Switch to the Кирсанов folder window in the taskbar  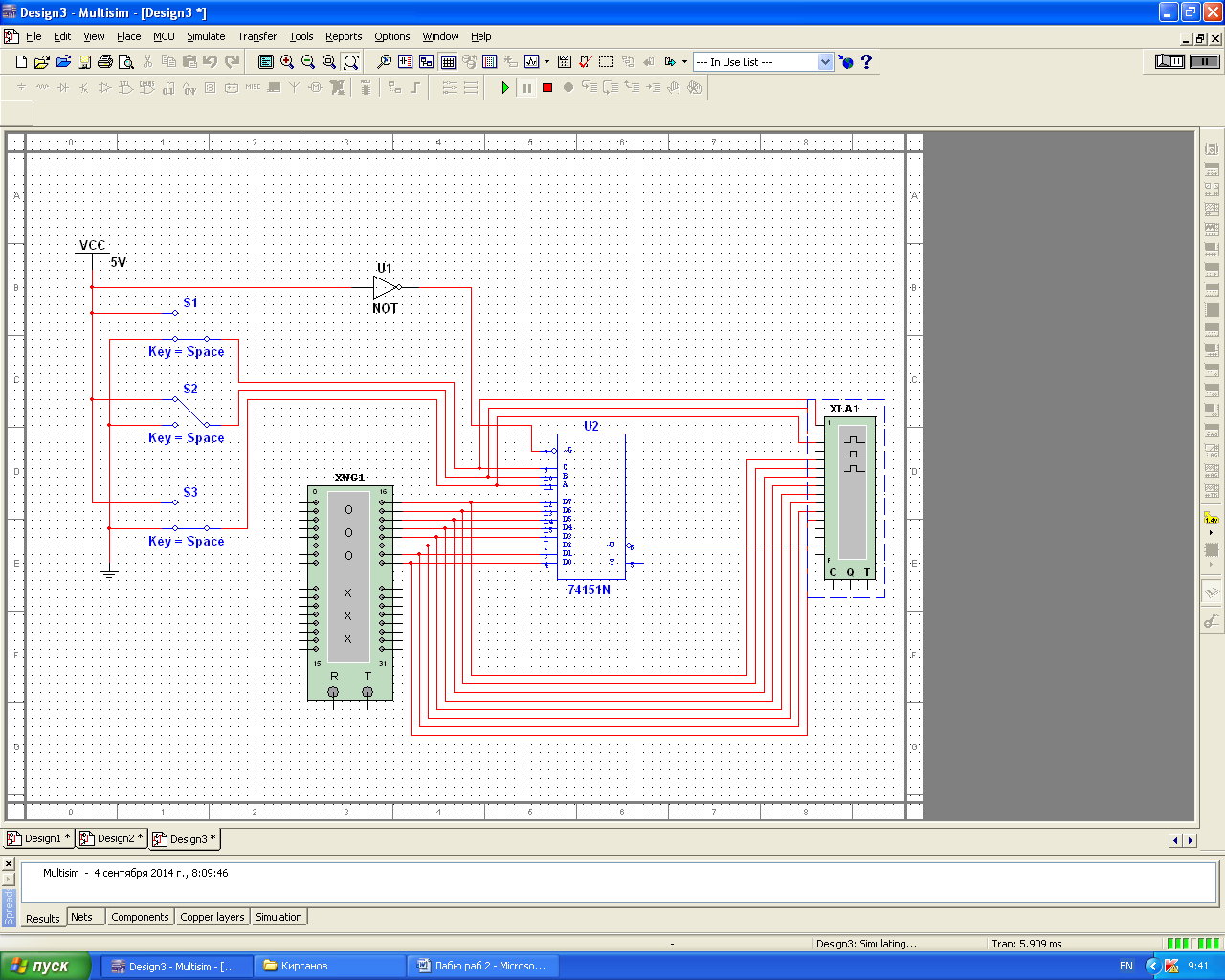pyautogui.click(x=330, y=966)
